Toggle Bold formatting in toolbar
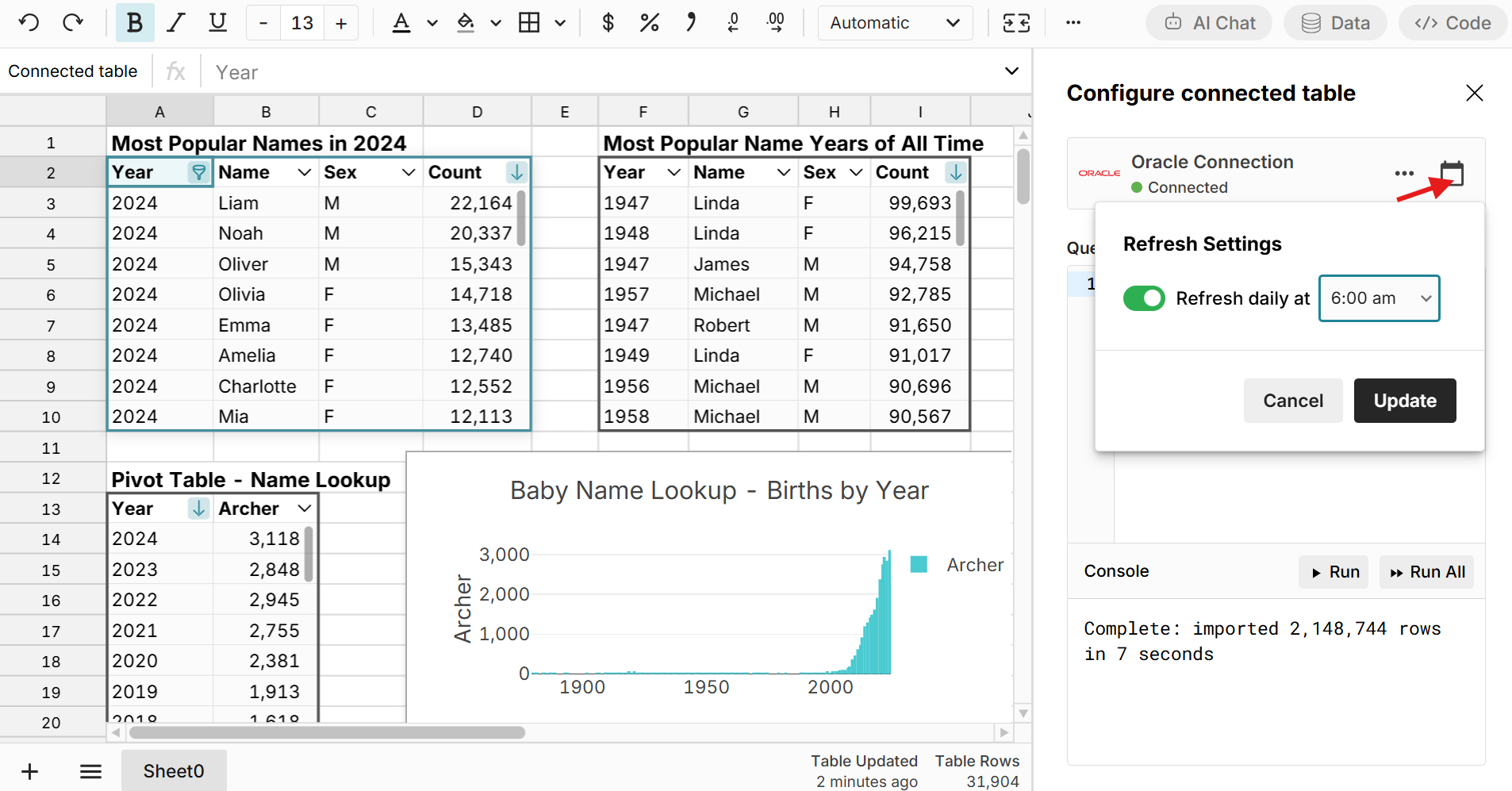This screenshot has width=1512, height=791. pyautogui.click(x=134, y=23)
